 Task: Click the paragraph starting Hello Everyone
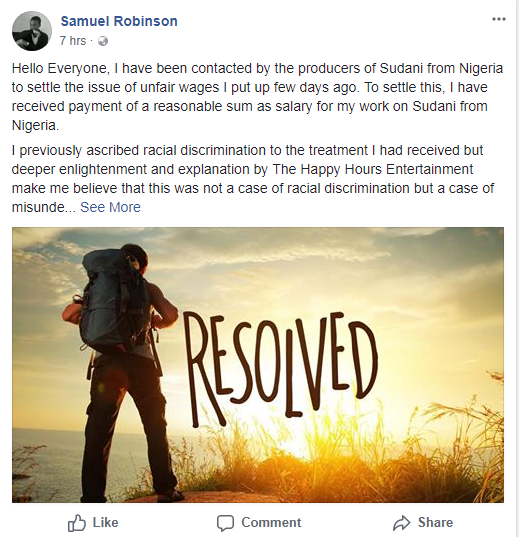pos(257,97)
